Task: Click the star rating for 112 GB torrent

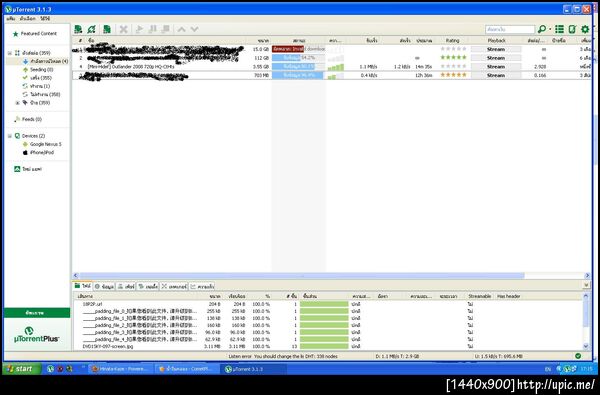Action: [453, 57]
